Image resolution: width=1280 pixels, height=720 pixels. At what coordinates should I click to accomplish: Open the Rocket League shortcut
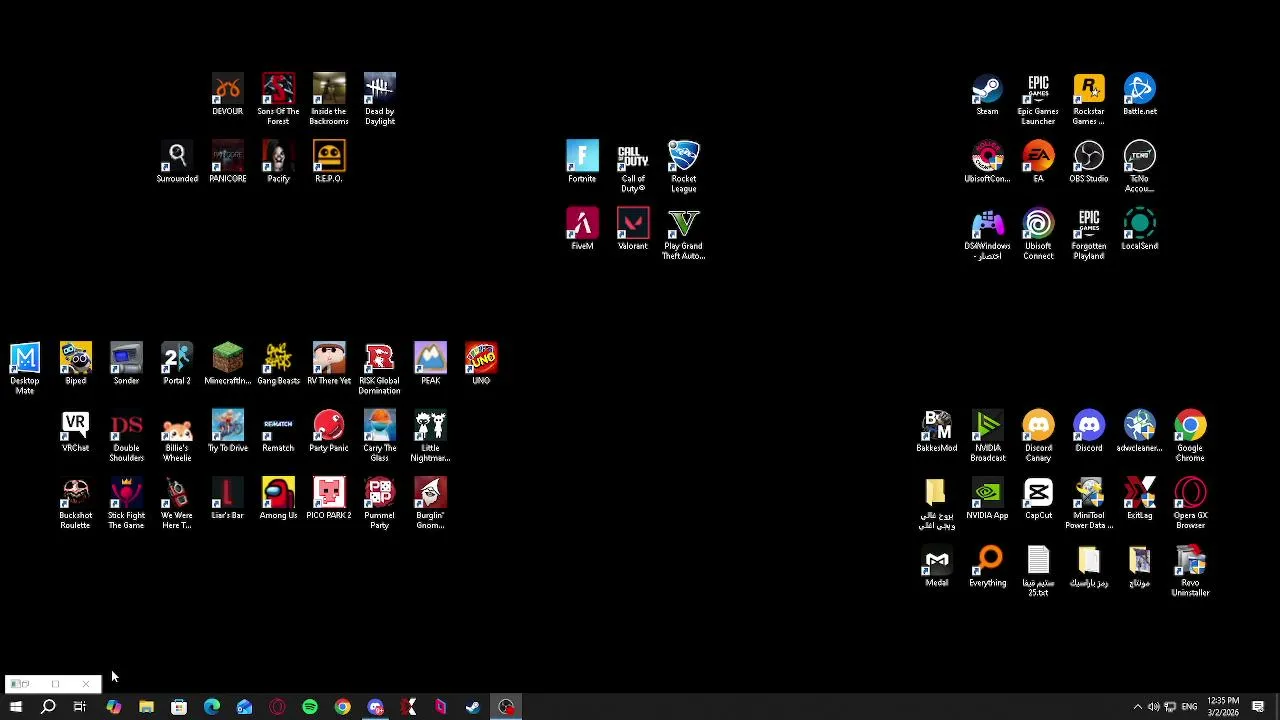684,167
